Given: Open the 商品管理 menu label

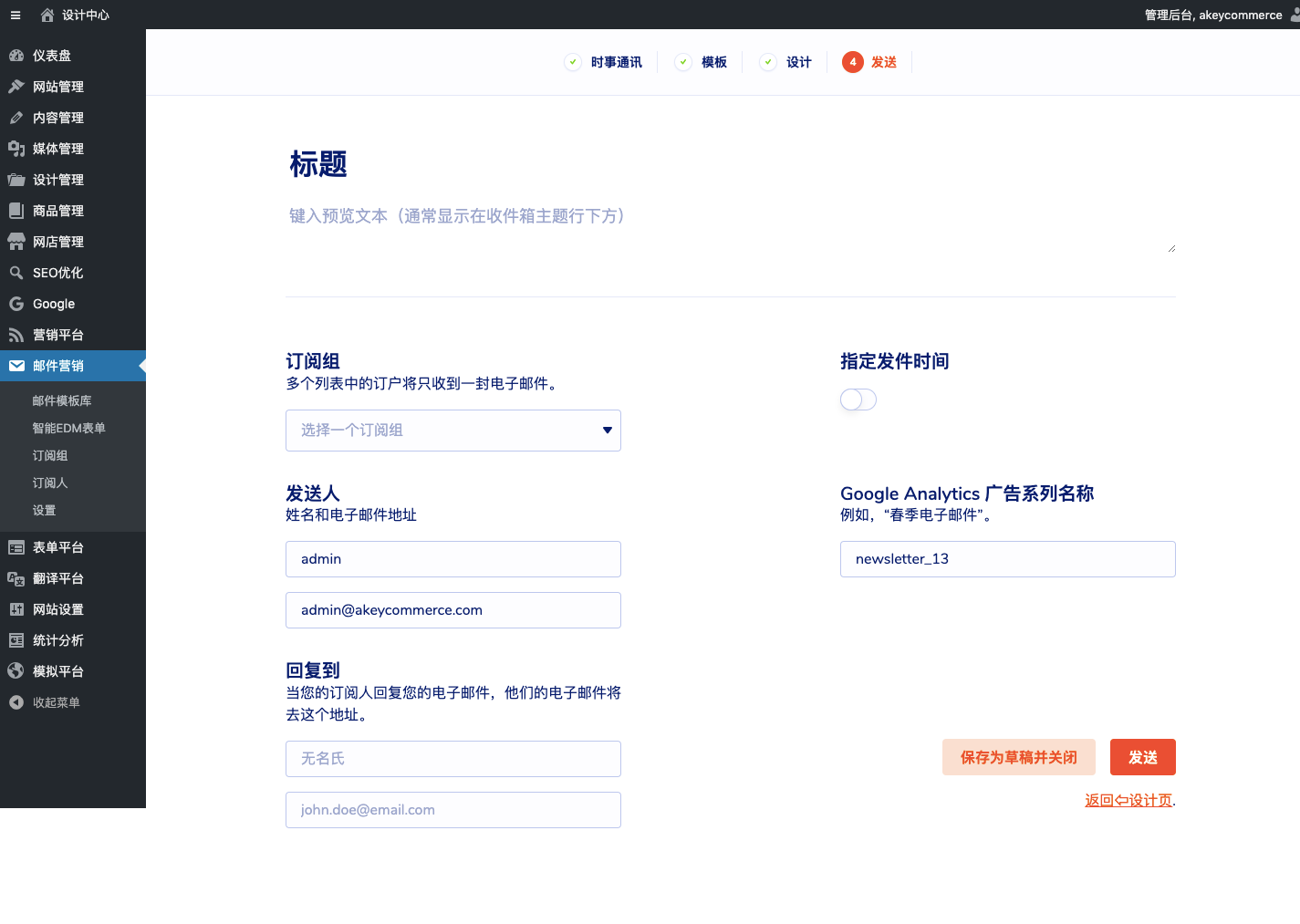Looking at the screenshot, I should pyautogui.click(x=58, y=211).
